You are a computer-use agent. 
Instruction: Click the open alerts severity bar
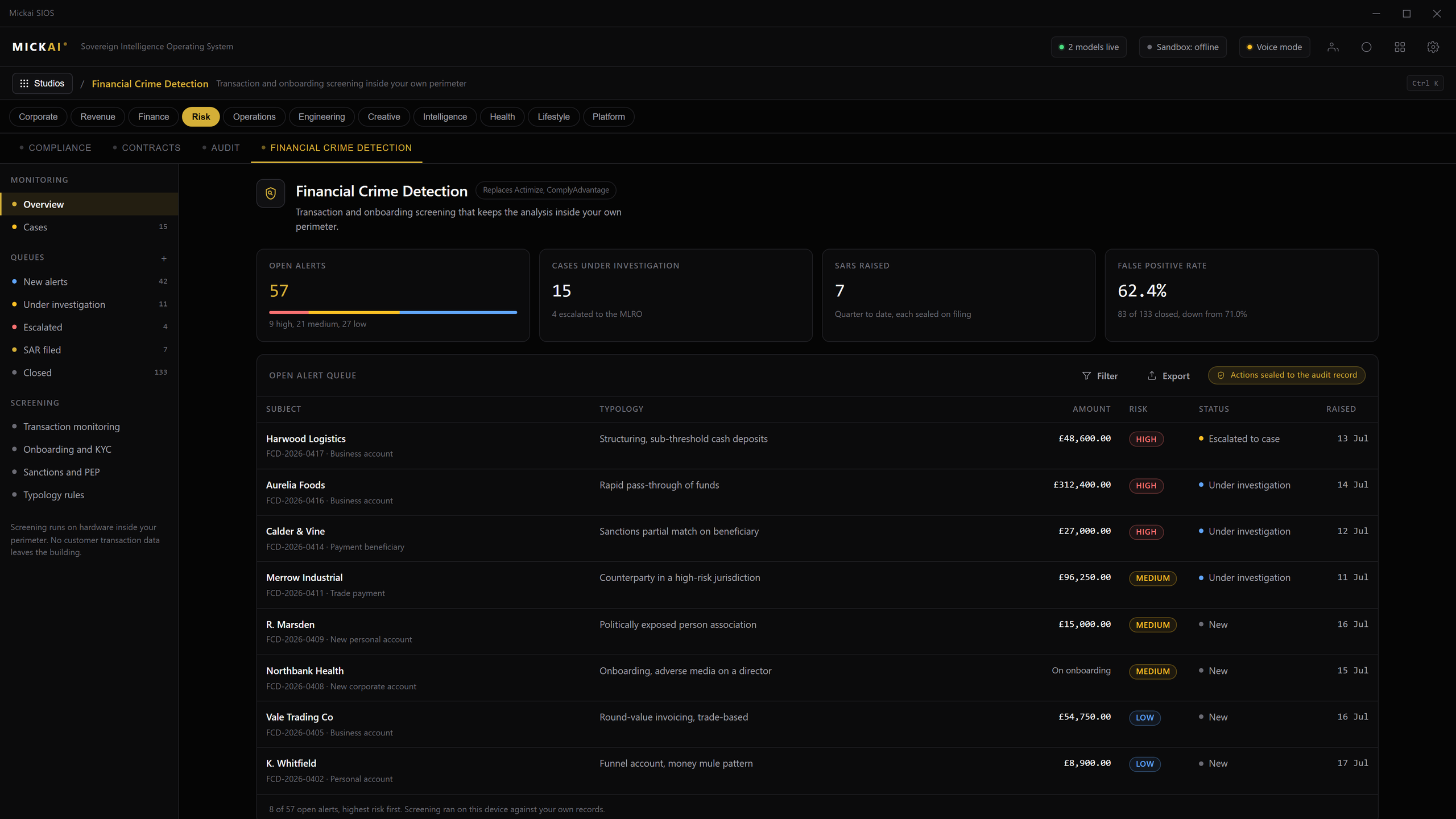point(393,312)
